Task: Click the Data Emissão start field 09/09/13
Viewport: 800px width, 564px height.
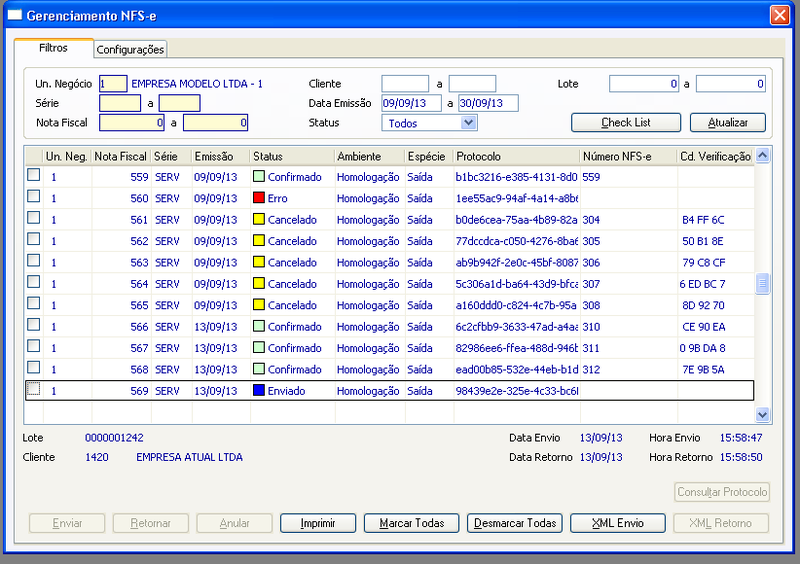Action: pos(411,103)
